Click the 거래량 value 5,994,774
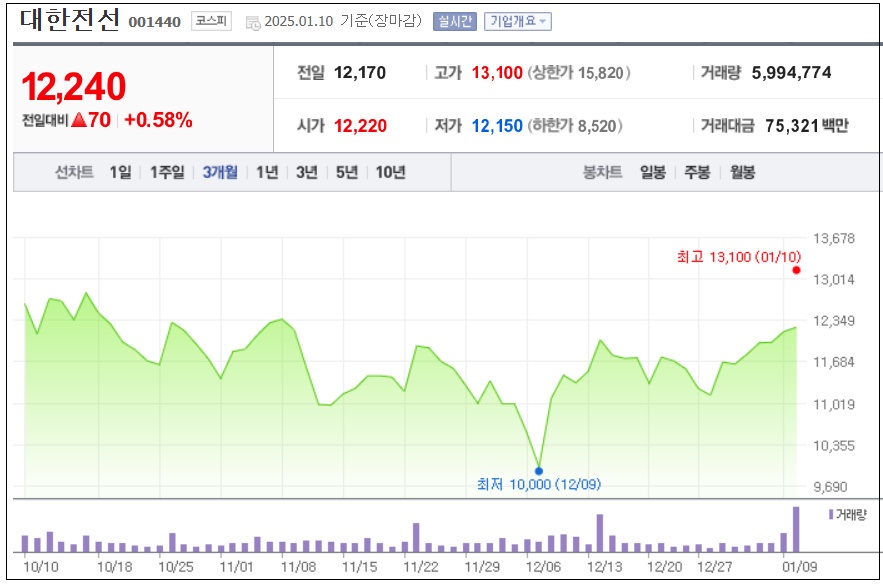 pyautogui.click(x=791, y=73)
